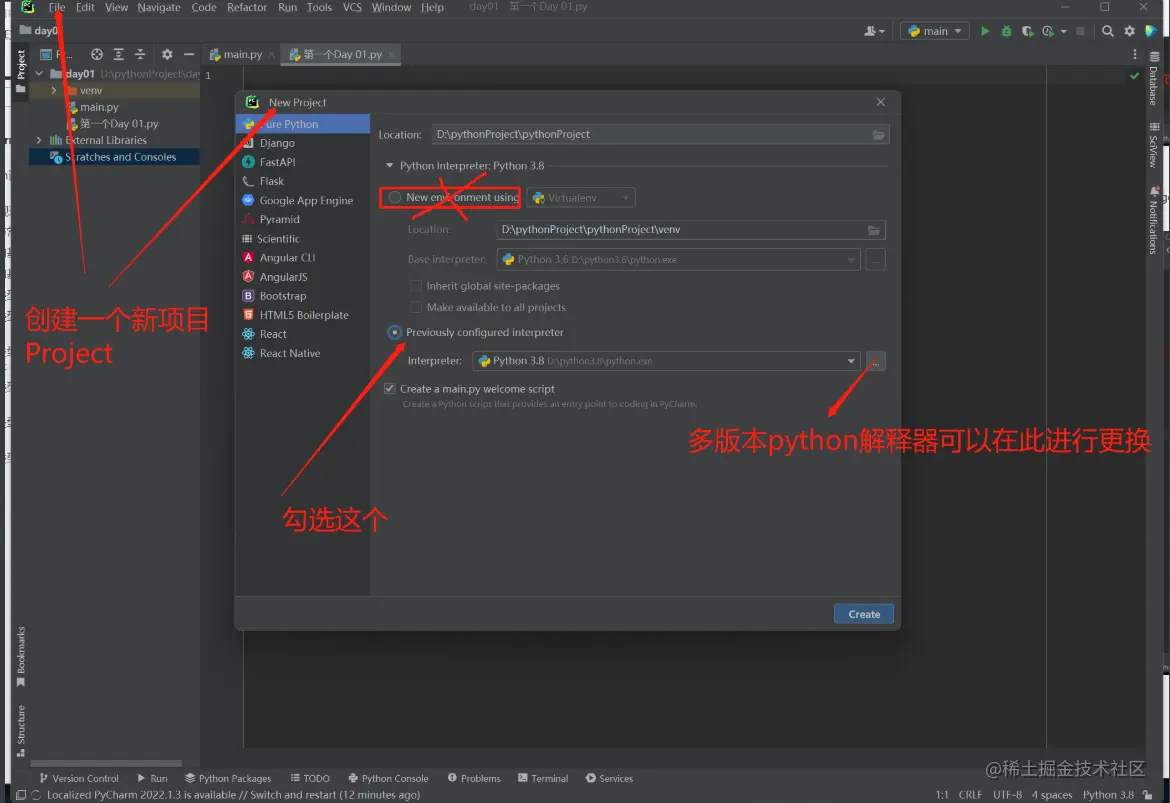
Task: Select HTML5 Boilerplate project type
Action: point(303,315)
